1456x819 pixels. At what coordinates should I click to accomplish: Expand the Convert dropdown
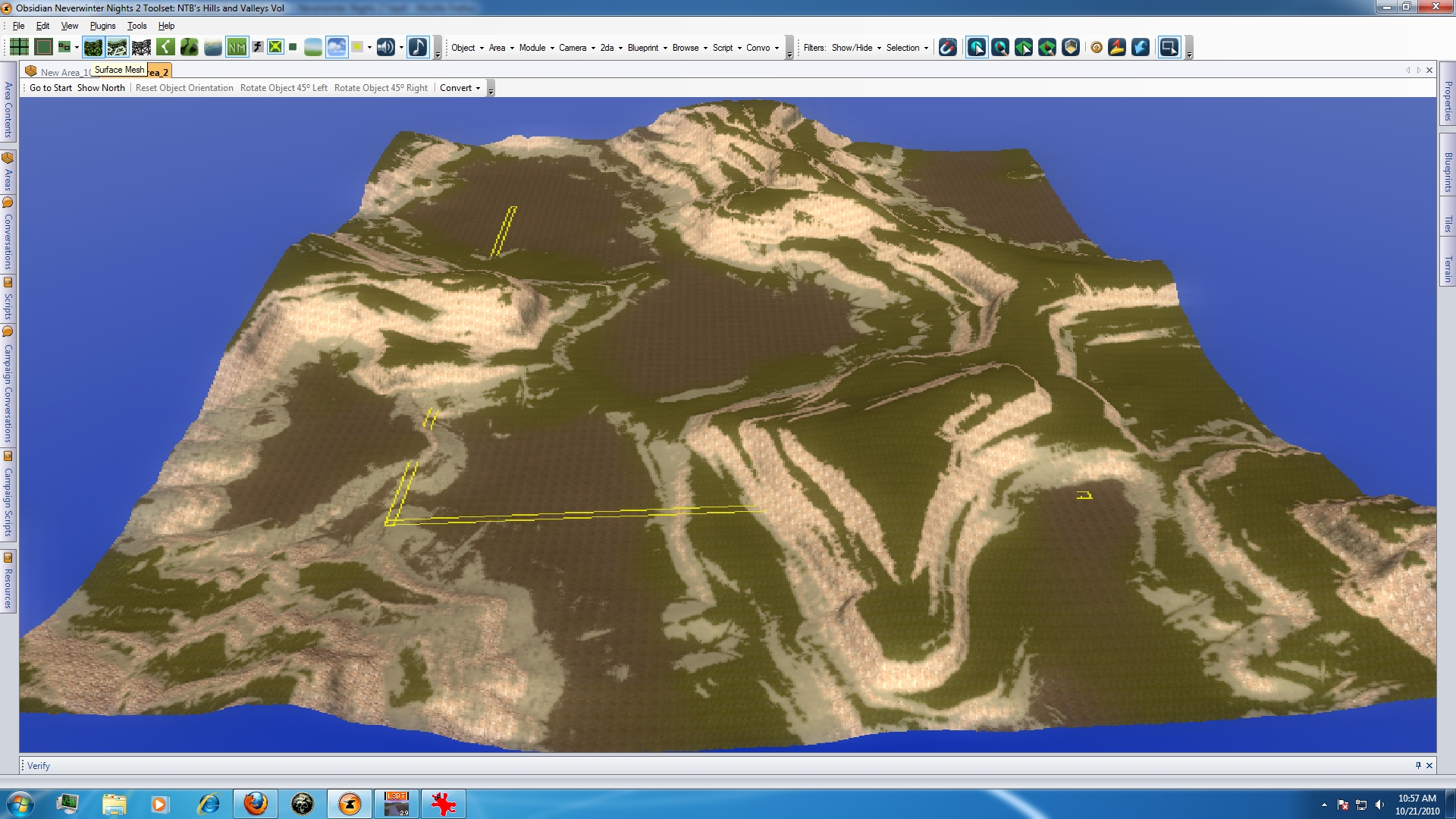coord(460,88)
